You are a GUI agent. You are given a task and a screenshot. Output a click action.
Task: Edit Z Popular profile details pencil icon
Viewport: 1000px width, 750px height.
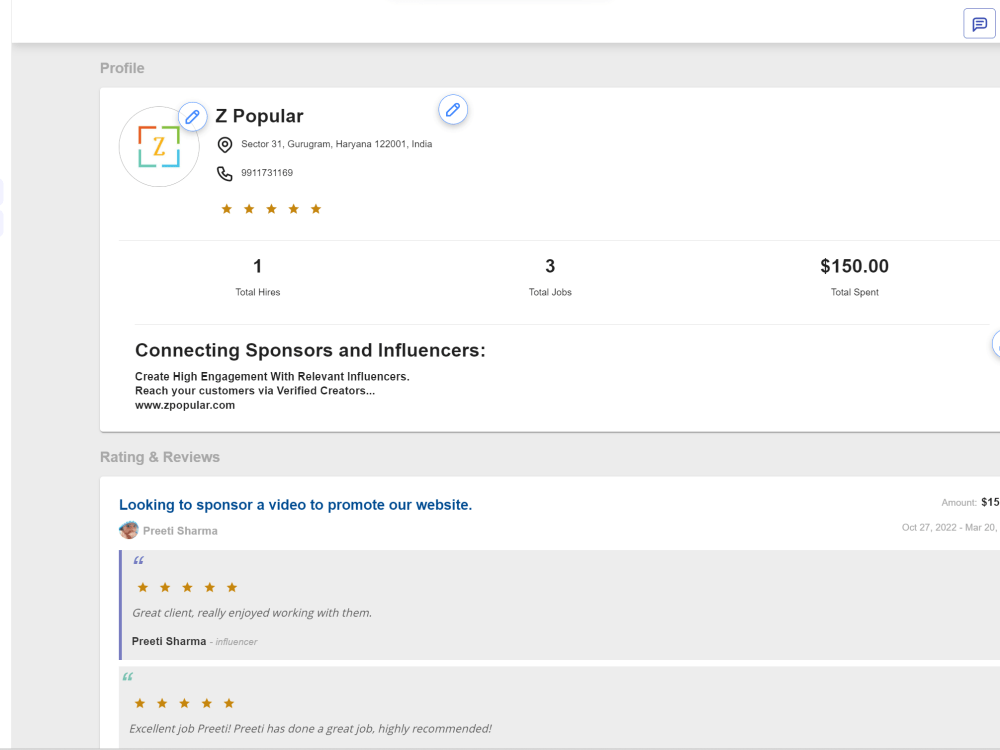pos(453,110)
